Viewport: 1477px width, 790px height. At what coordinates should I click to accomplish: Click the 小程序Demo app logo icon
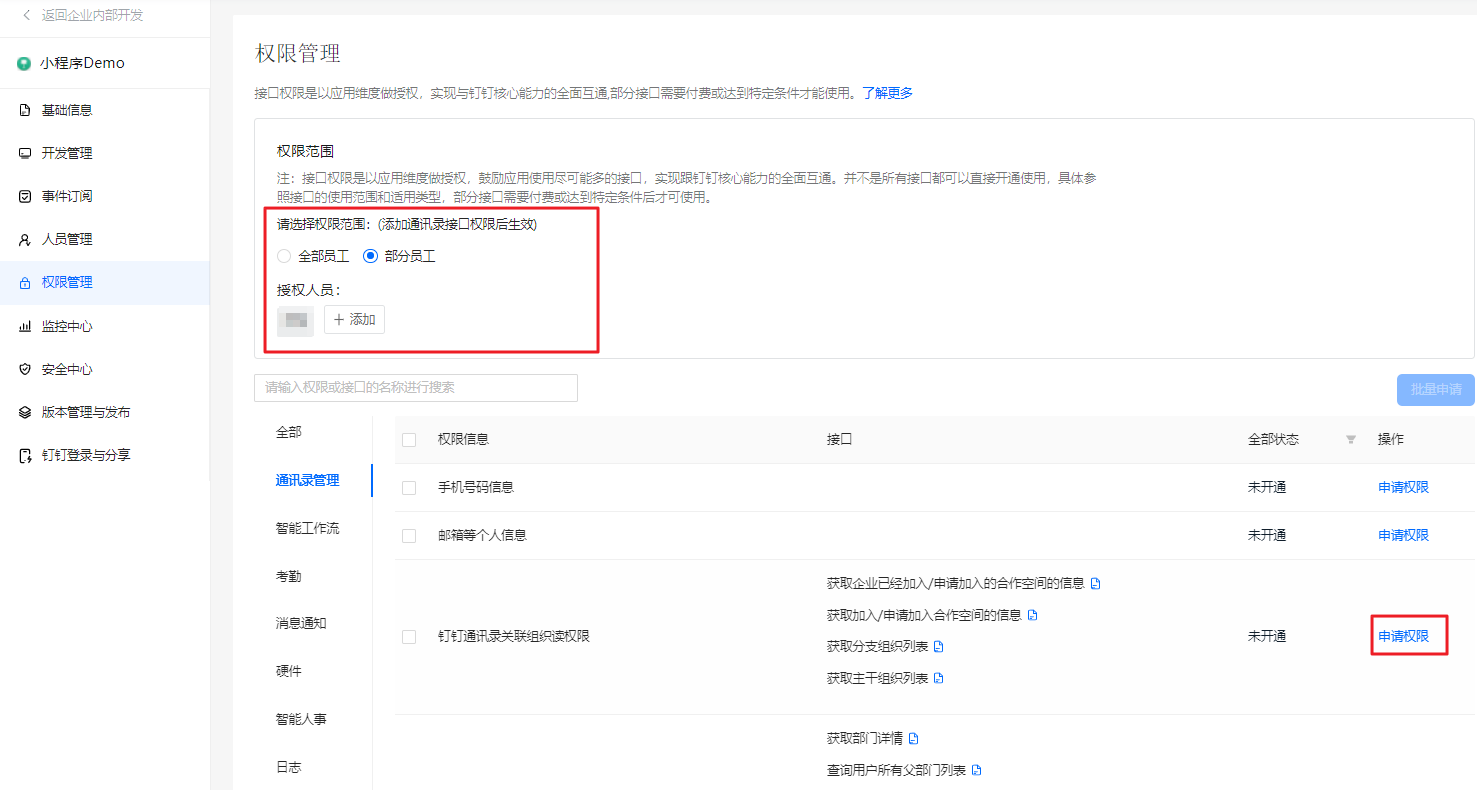click(x=25, y=63)
